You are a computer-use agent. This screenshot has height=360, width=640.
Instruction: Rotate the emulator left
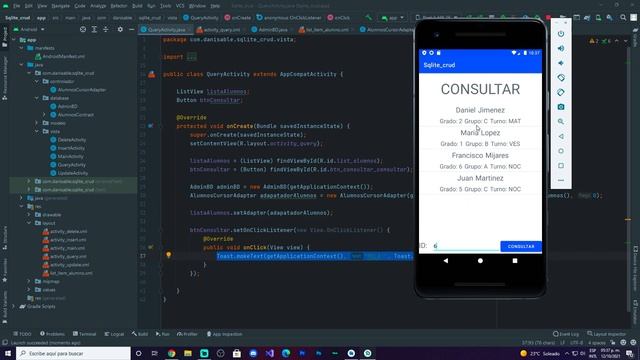(x=561, y=78)
